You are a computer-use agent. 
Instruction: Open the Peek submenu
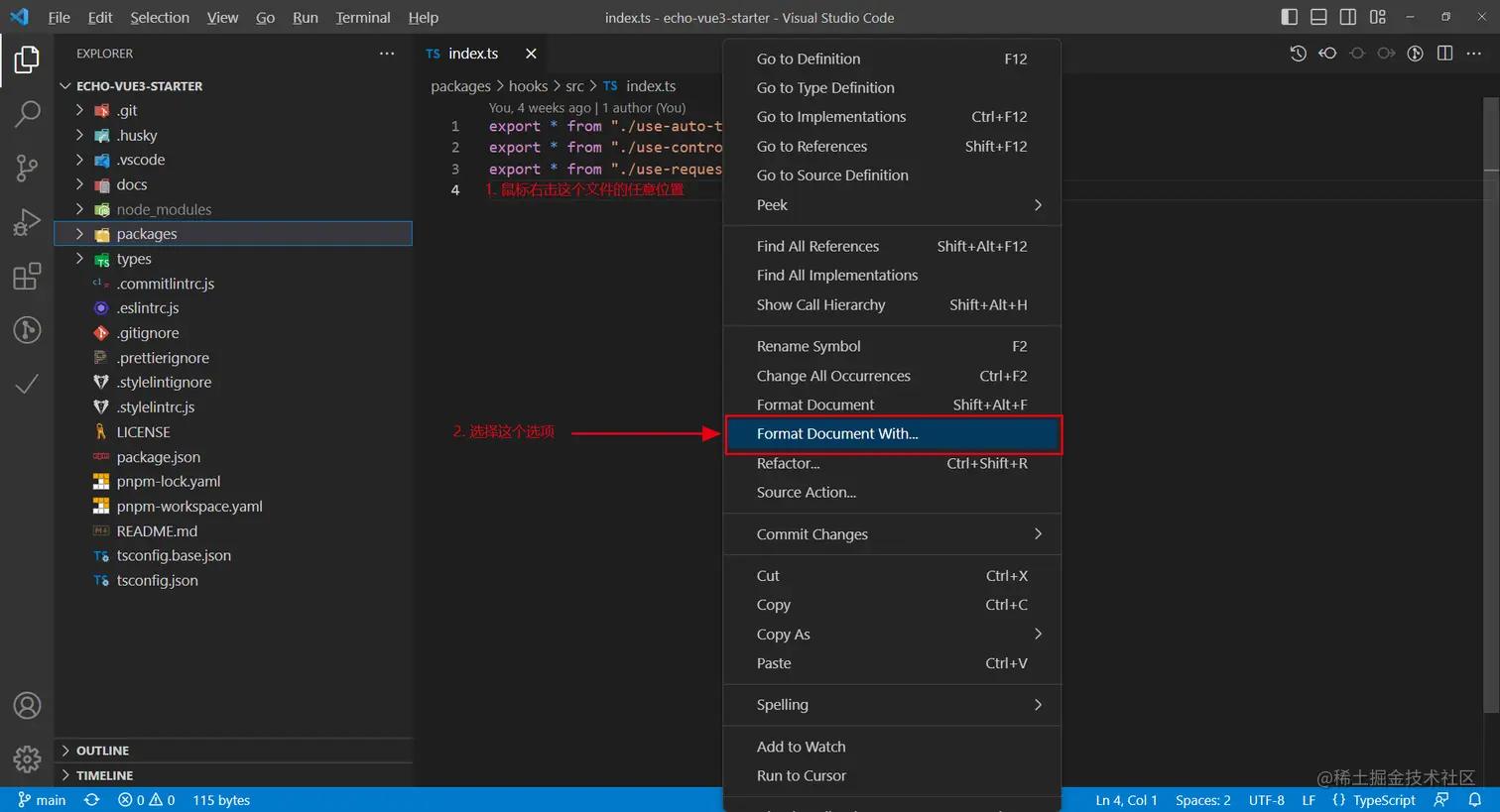(x=892, y=205)
